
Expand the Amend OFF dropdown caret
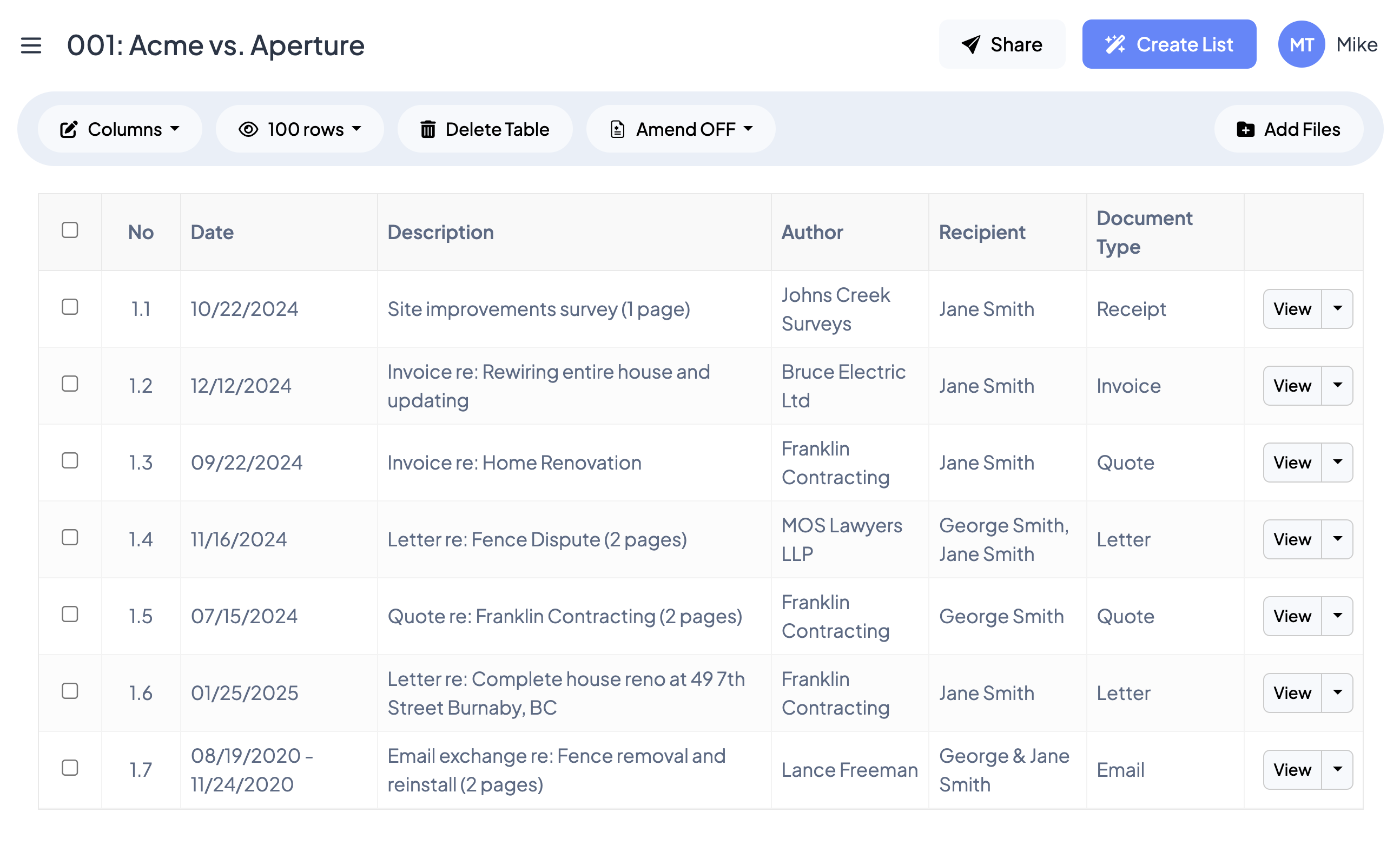748,129
